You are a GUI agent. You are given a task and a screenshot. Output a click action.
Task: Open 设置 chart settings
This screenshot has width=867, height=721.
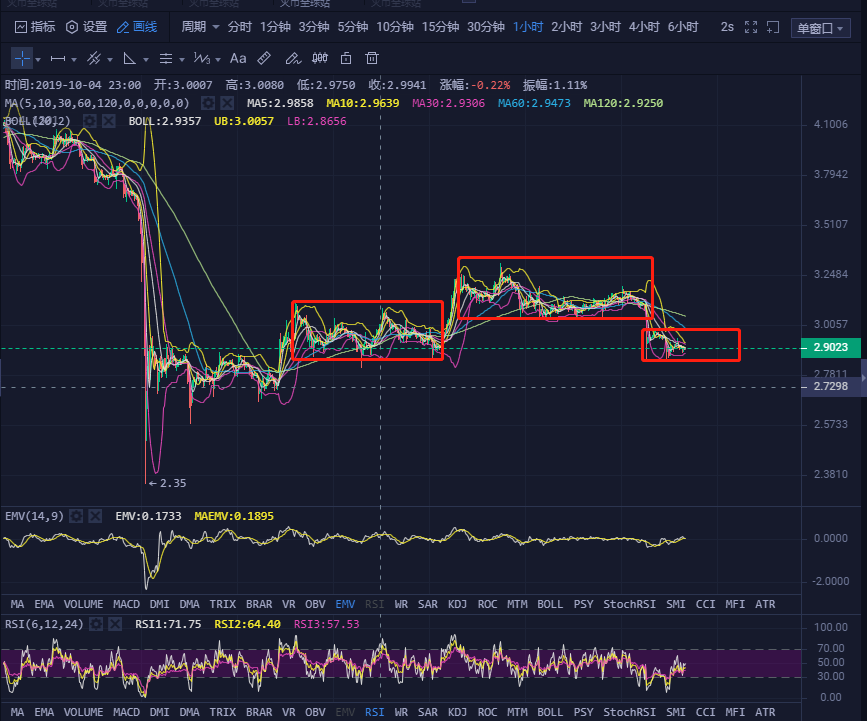pos(86,27)
